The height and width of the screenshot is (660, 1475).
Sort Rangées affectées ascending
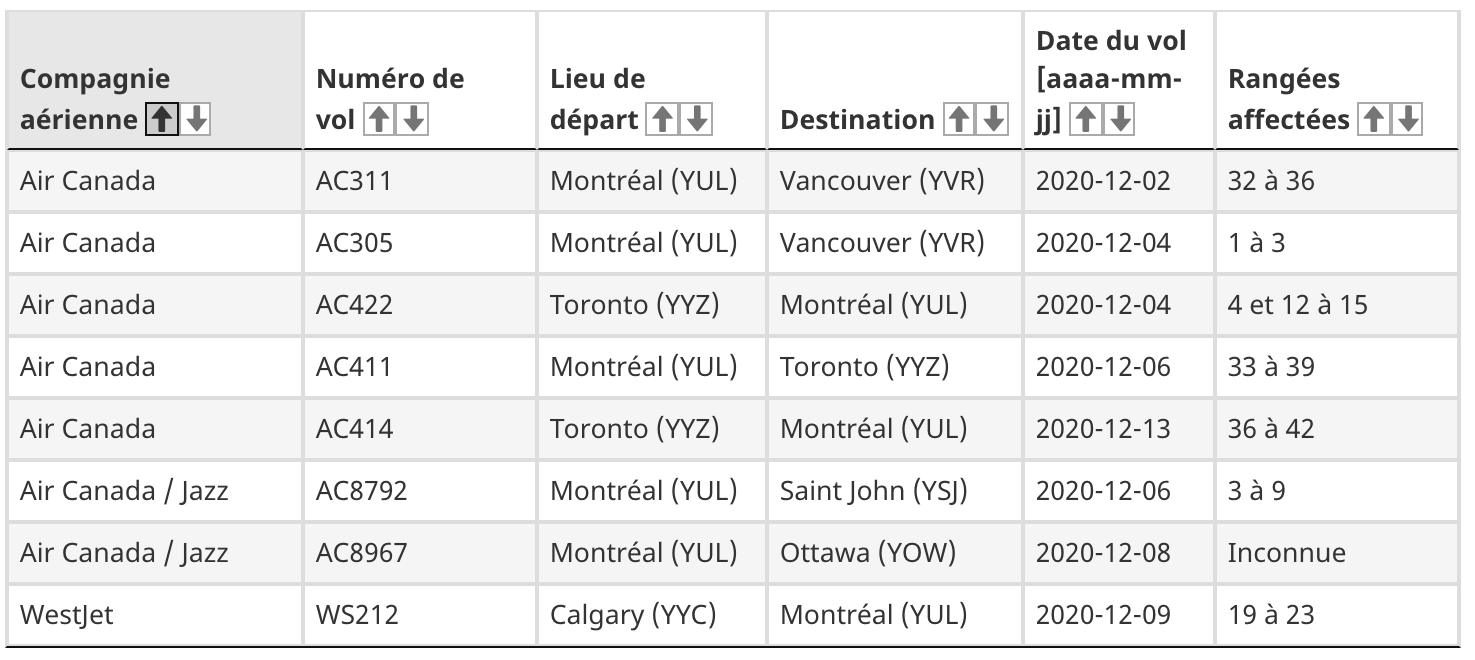coord(1372,120)
